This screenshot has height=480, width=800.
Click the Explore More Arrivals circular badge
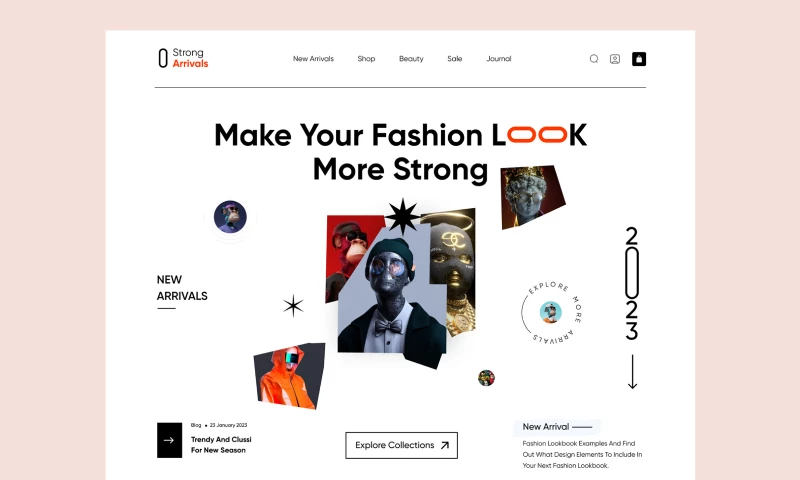551,312
